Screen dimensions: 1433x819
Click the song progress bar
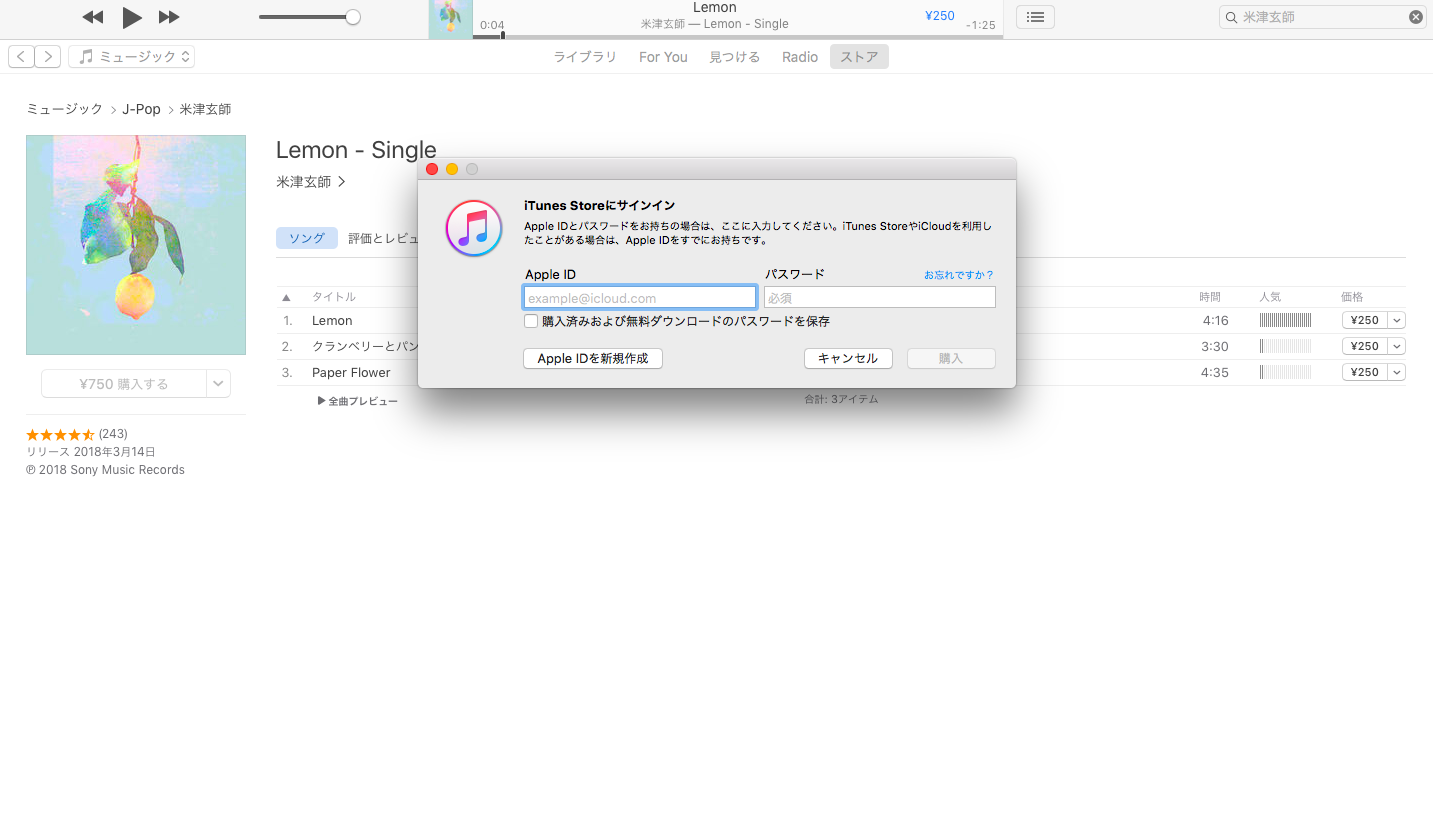pos(738,37)
